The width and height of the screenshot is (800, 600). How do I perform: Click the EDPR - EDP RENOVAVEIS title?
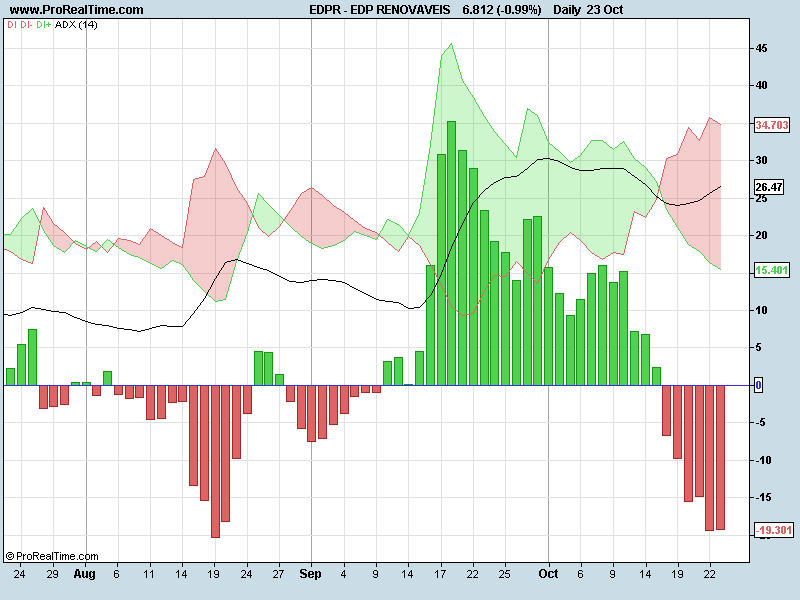pos(380,10)
